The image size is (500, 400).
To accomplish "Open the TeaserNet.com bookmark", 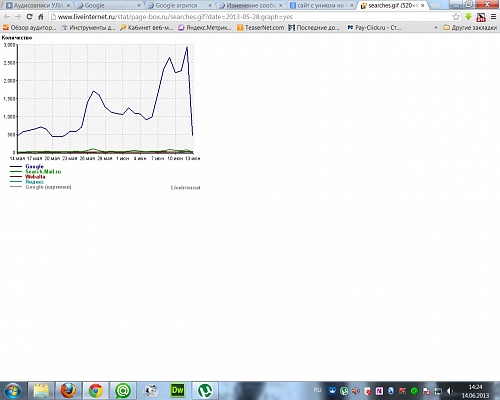I will pyautogui.click(x=261, y=28).
